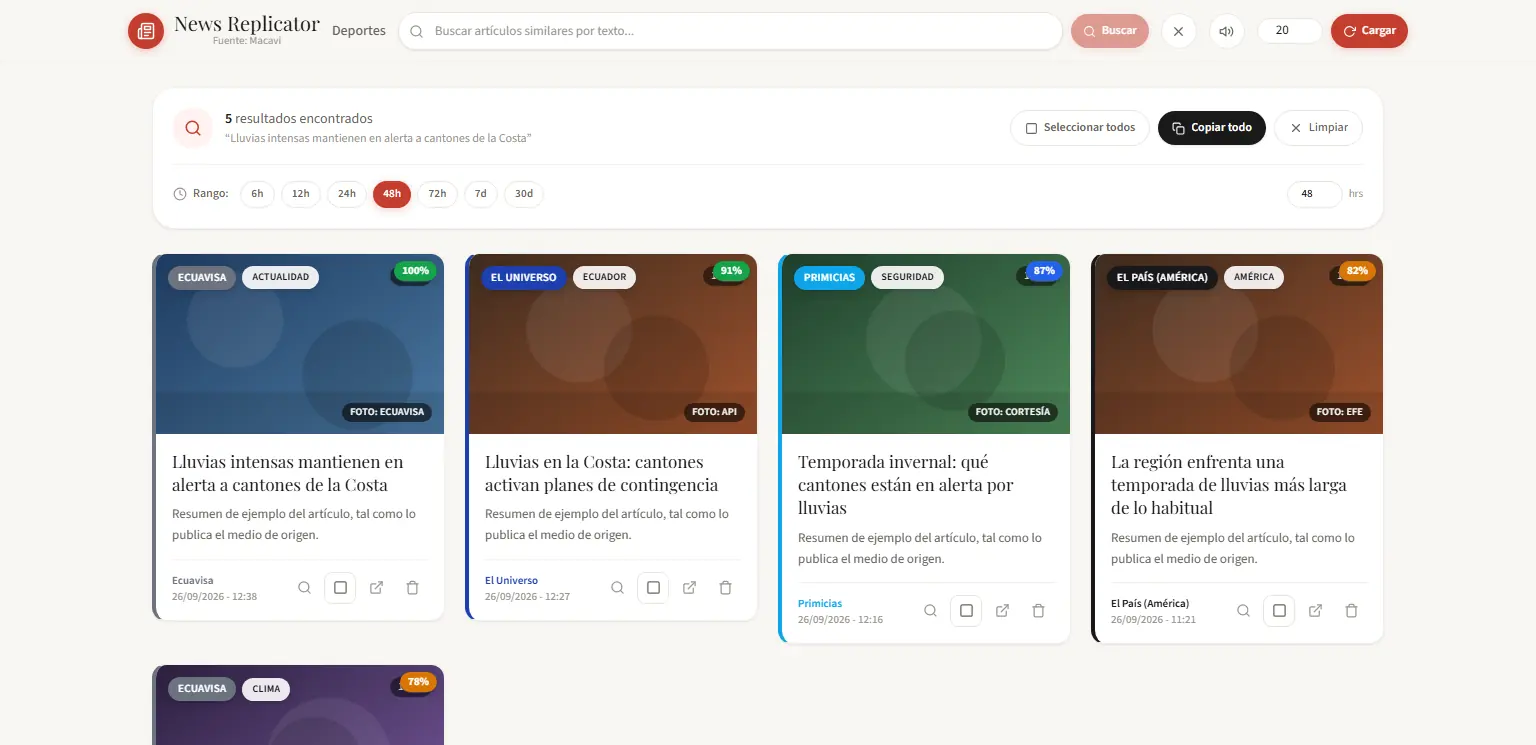The height and width of the screenshot is (745, 1536).
Task: Click headline 'Lluvias intensas mantienen en alerta'
Action: click(288, 473)
